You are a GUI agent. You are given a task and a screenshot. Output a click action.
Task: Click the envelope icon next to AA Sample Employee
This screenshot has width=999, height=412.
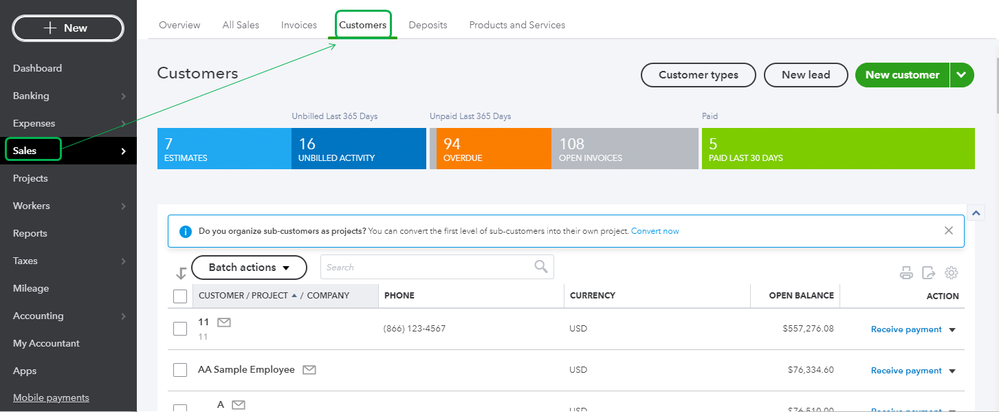coord(310,370)
